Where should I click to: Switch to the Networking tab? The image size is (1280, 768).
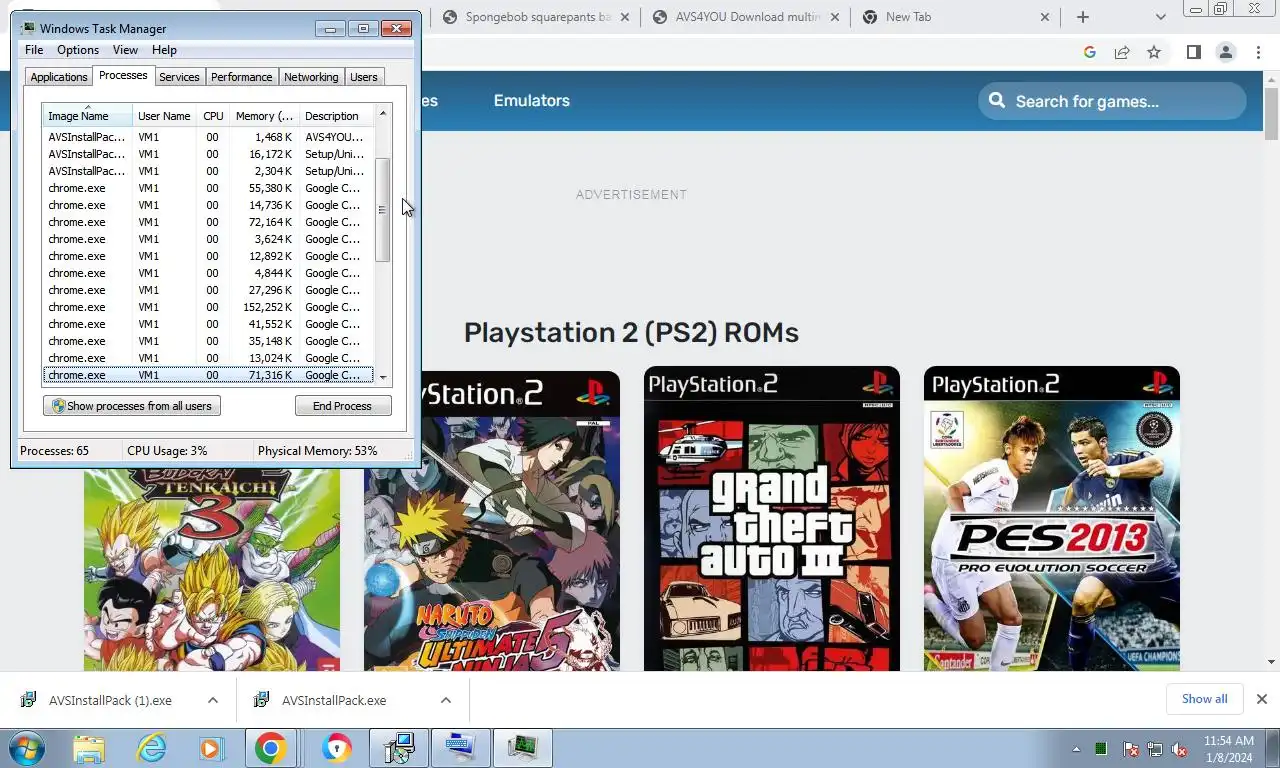311,77
